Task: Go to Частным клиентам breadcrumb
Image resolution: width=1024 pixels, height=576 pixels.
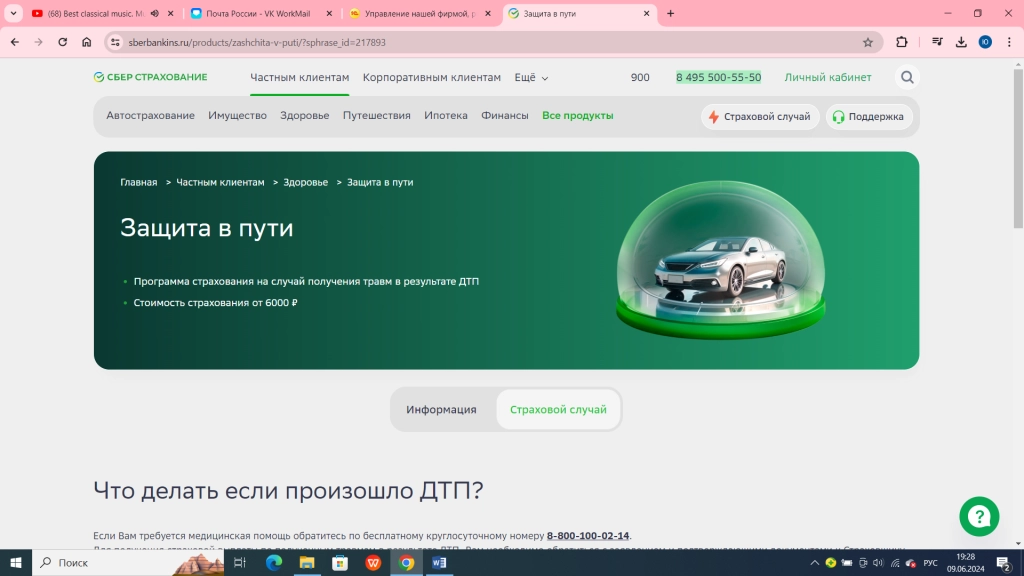Action: 220,182
